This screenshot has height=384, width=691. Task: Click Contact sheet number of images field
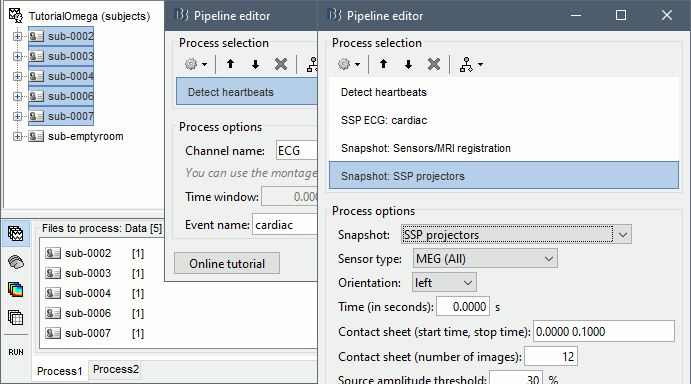551,356
